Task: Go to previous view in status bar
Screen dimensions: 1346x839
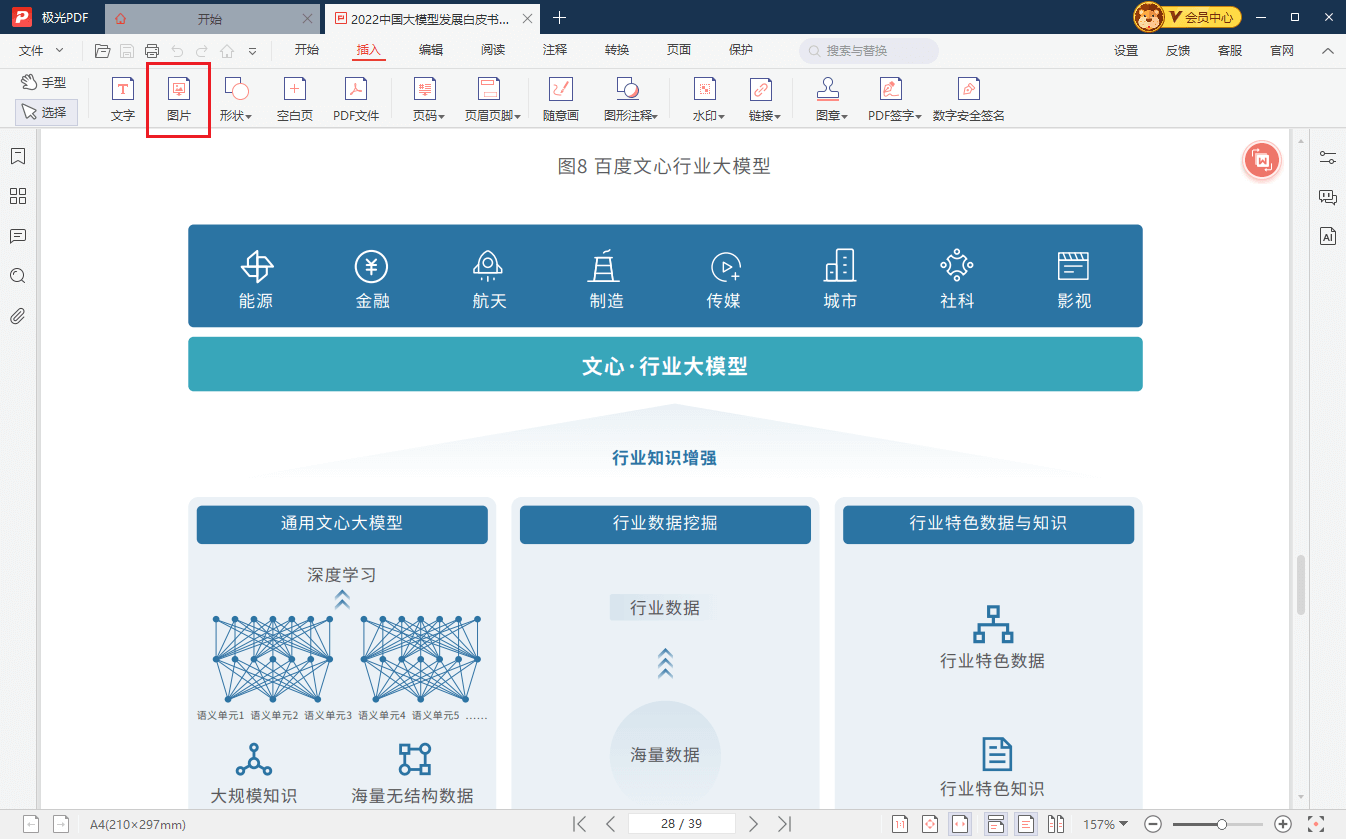Action: [x=32, y=824]
